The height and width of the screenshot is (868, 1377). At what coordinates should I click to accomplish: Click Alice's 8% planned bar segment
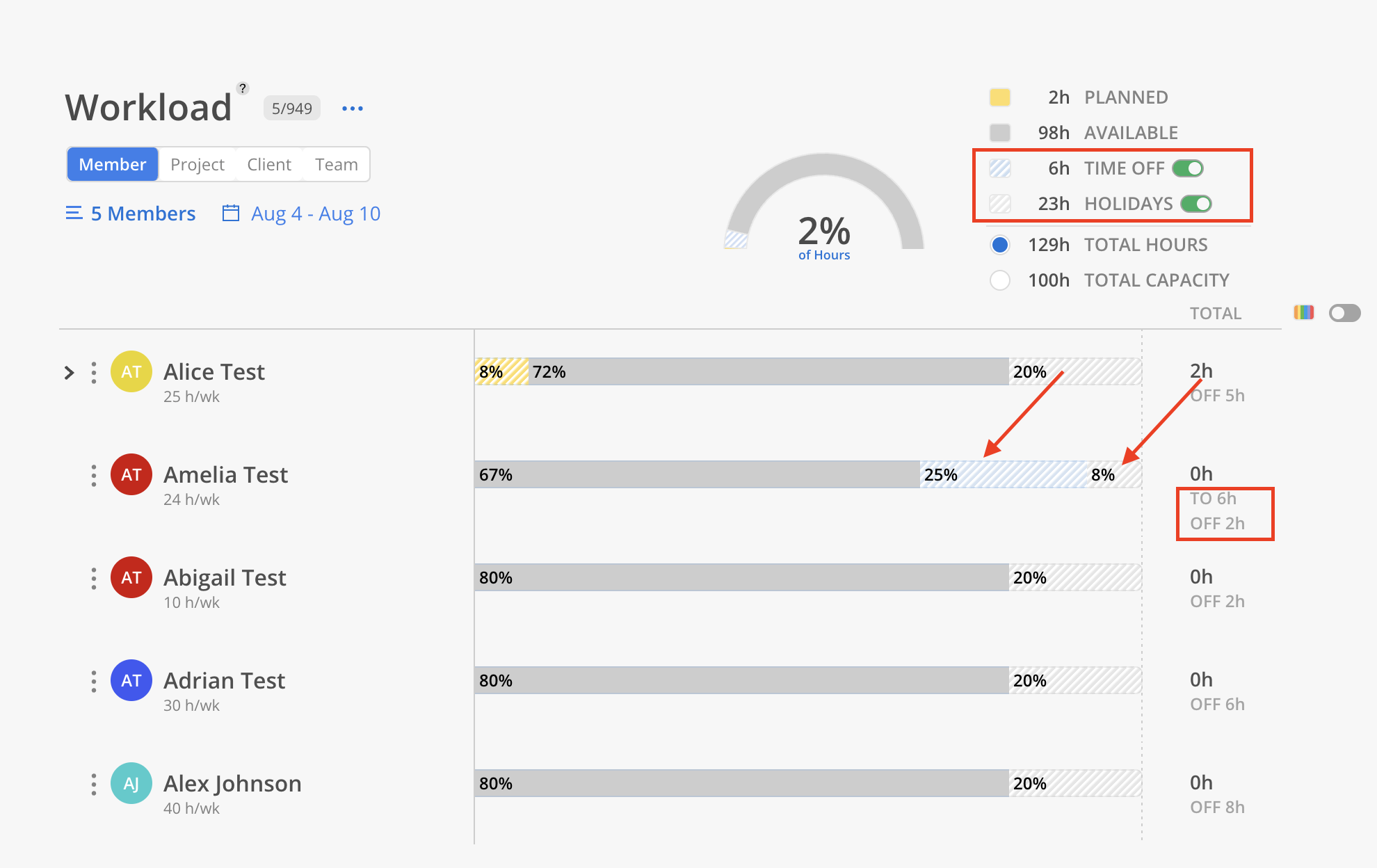[501, 371]
